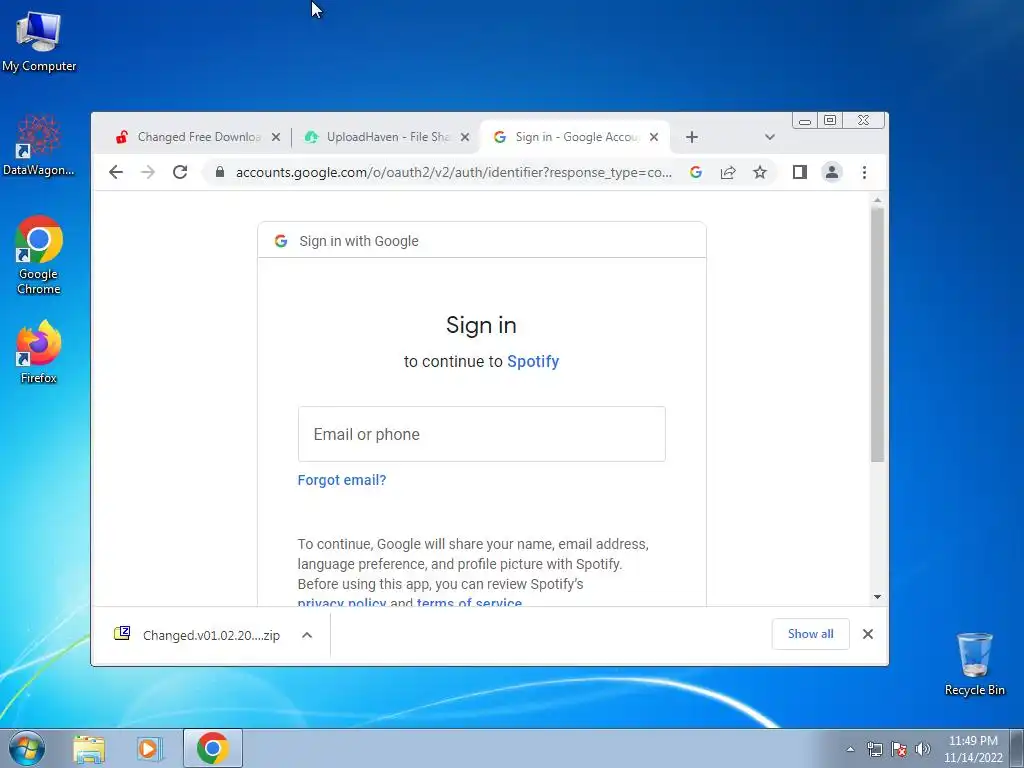The height and width of the screenshot is (768, 1024).
Task: Restore down the Chrome window
Action: pyautogui.click(x=830, y=120)
